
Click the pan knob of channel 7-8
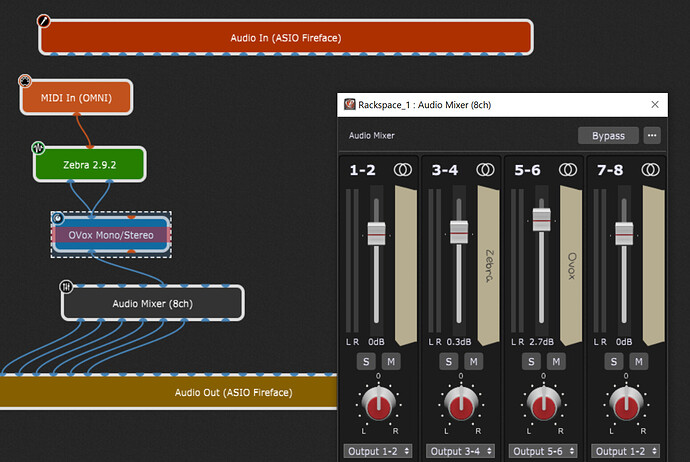(x=626, y=403)
